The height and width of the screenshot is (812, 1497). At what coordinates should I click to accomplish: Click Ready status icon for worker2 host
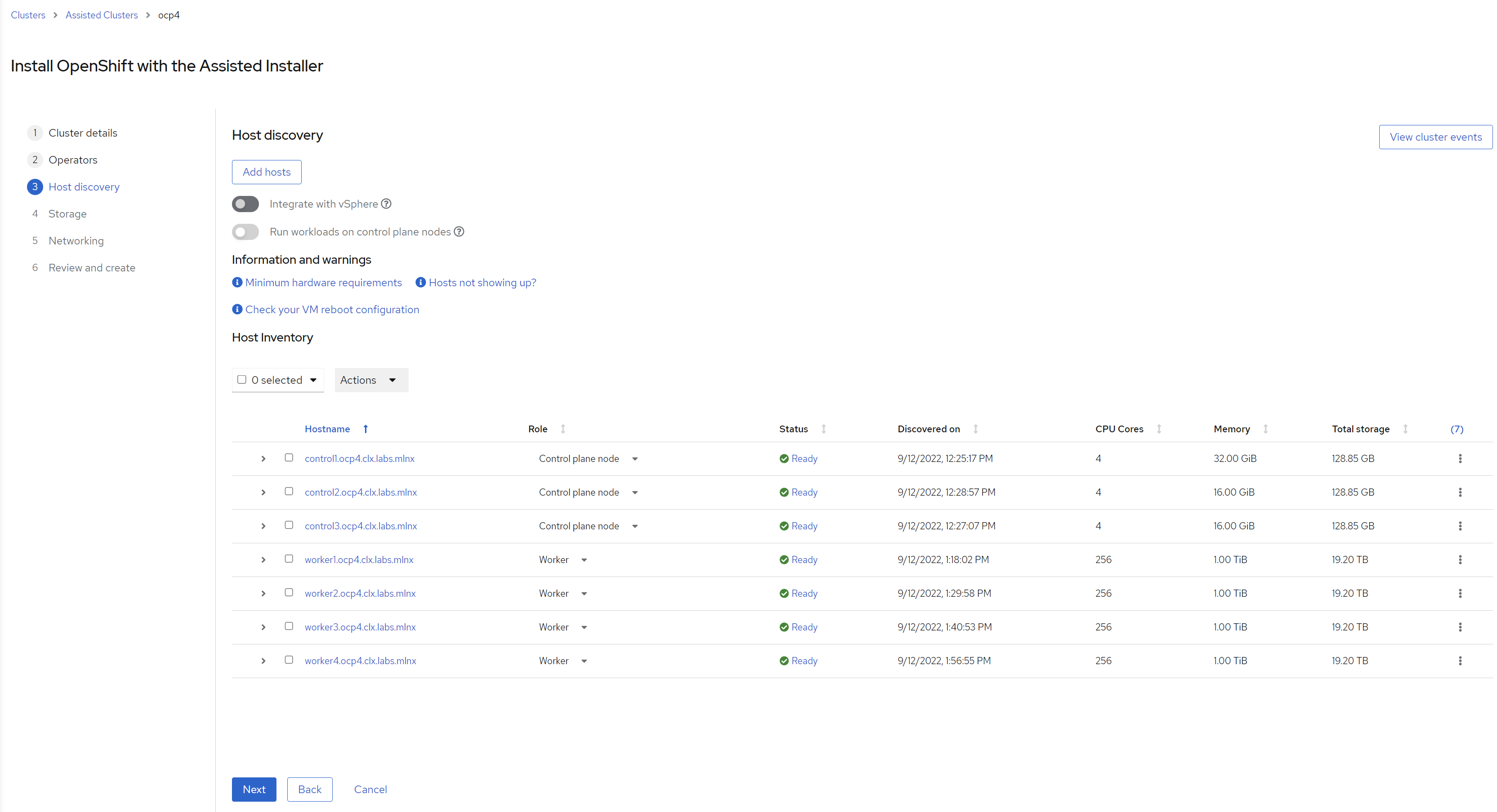pyautogui.click(x=784, y=594)
